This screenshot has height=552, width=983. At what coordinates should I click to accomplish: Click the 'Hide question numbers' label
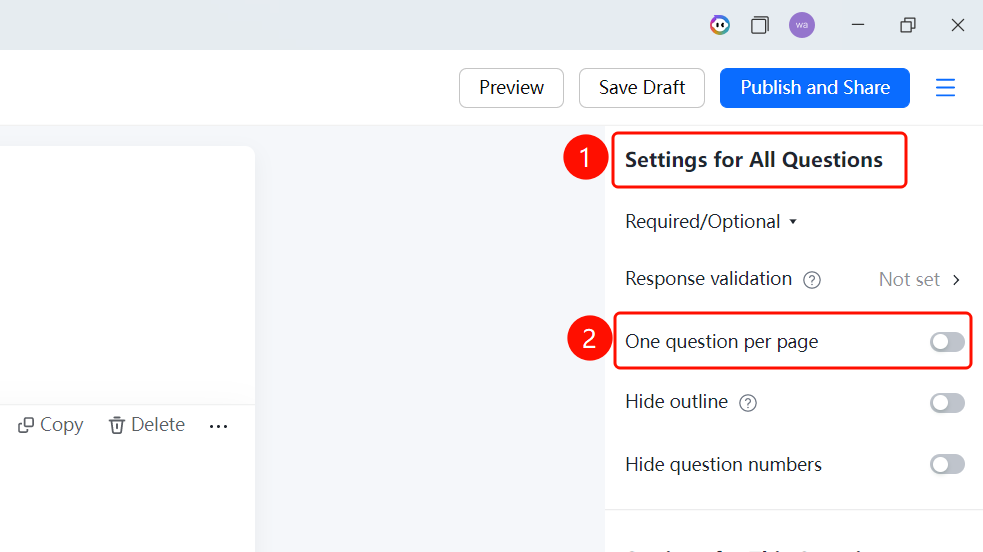coord(723,464)
